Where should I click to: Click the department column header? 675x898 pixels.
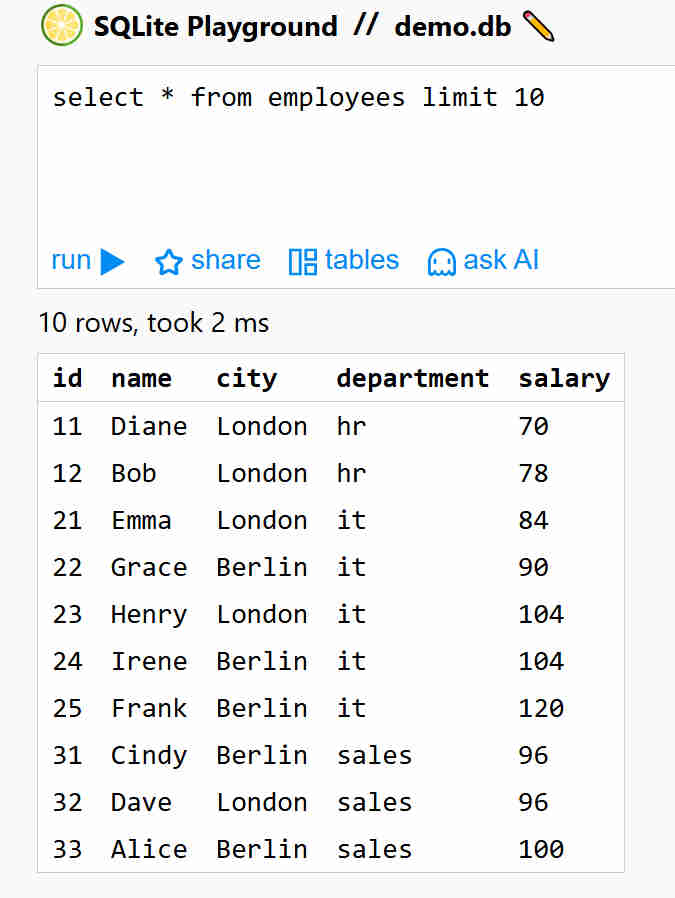412,379
